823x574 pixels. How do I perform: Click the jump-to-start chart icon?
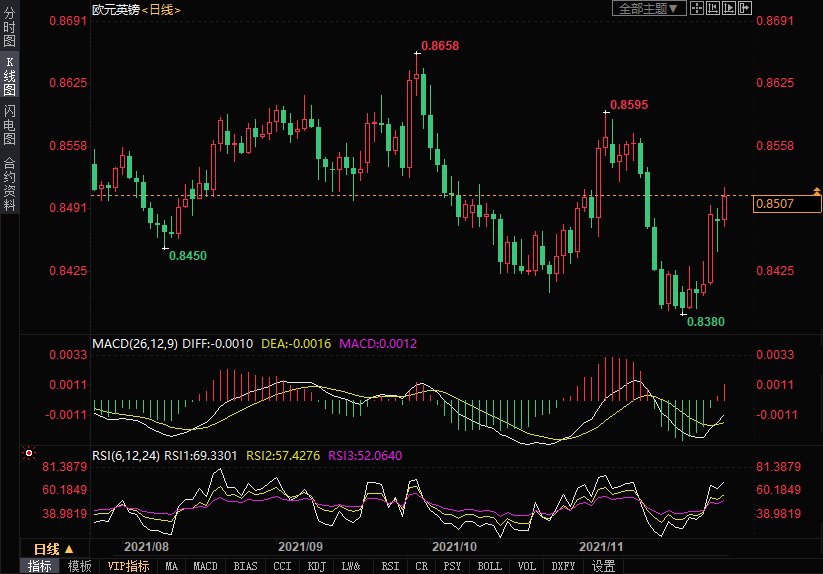712,8
